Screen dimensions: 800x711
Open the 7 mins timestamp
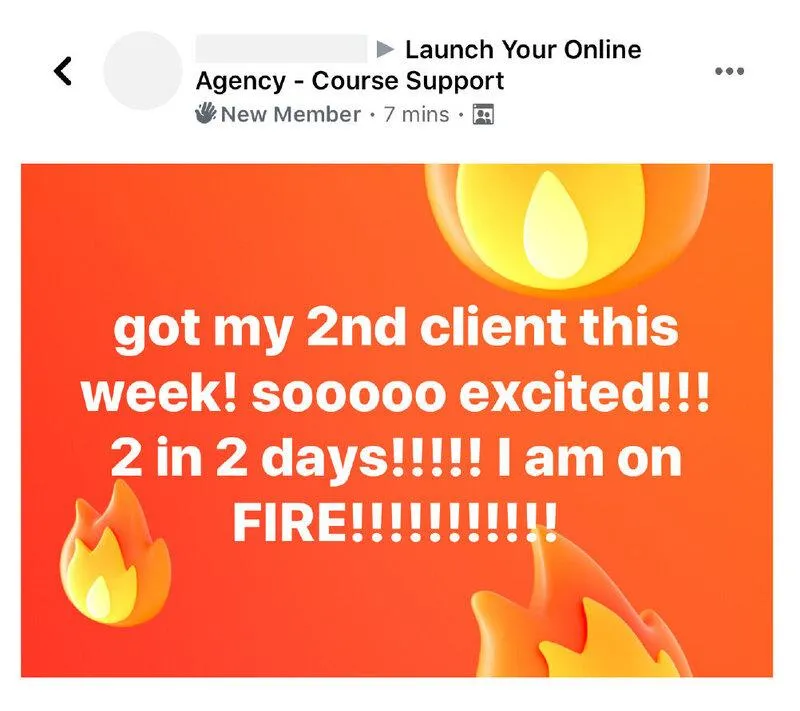(416, 114)
